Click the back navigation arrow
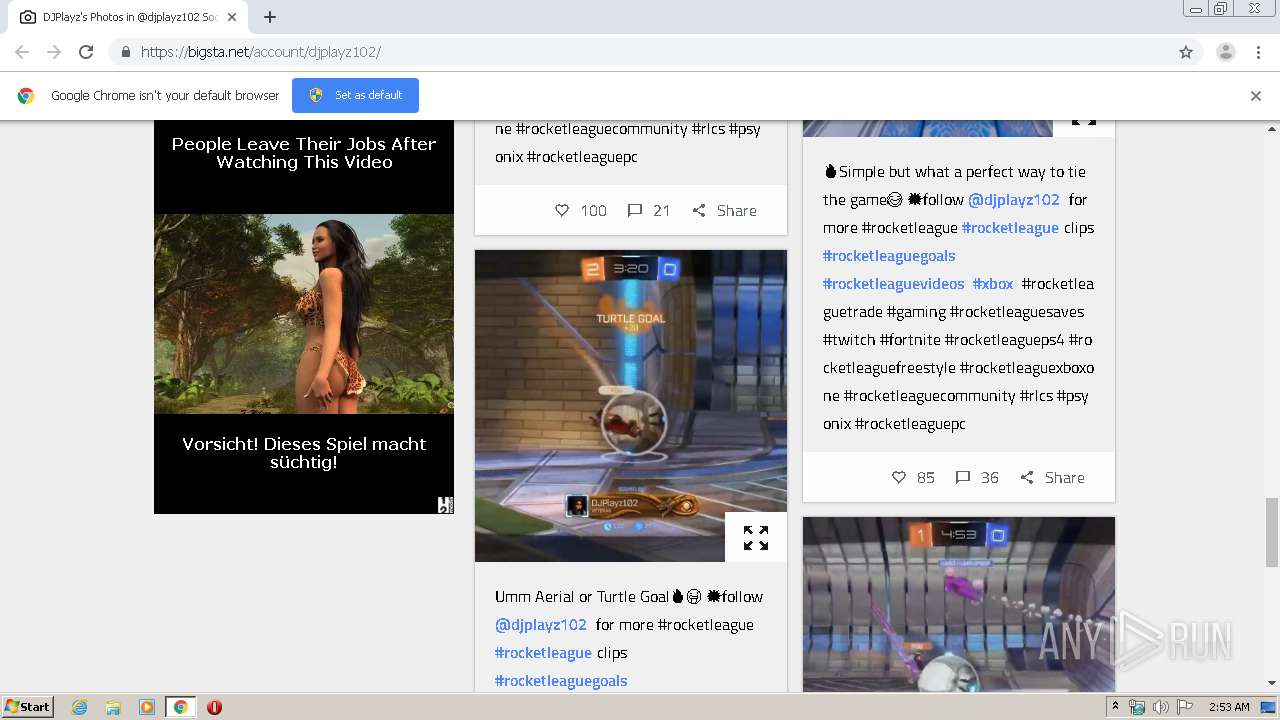Screen dimensions: 1280x720 point(22,52)
